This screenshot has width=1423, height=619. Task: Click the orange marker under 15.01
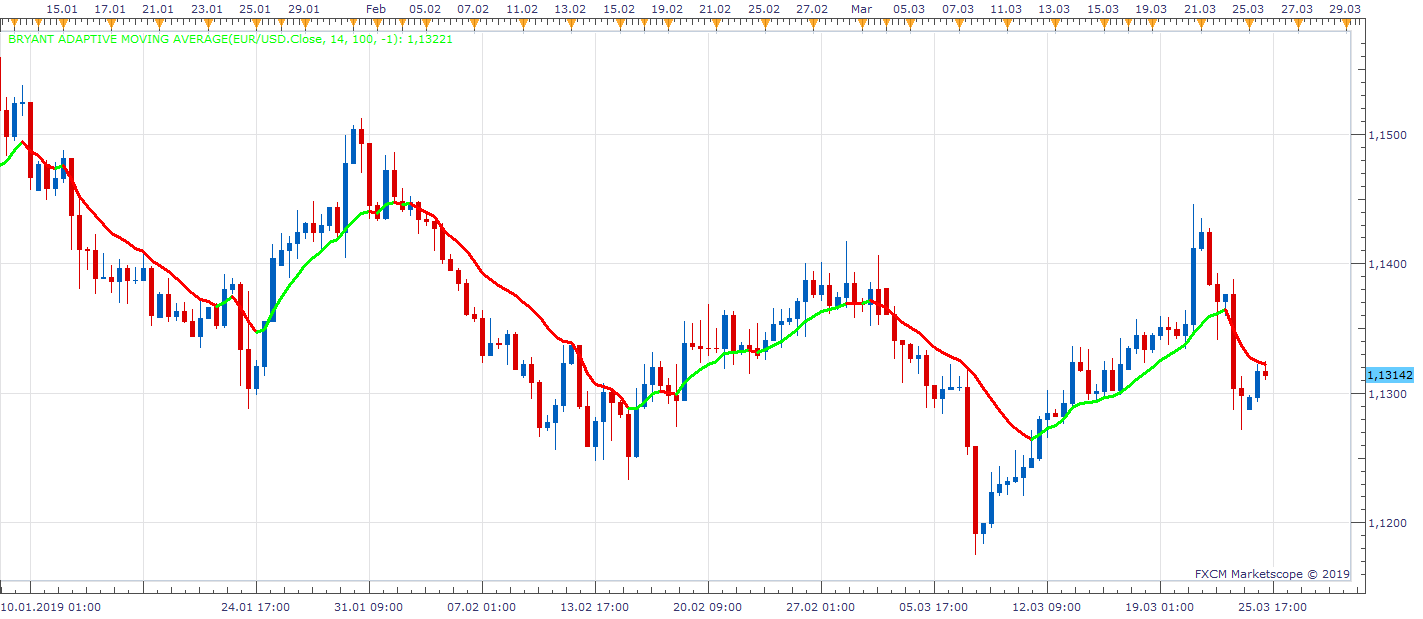pos(62,23)
